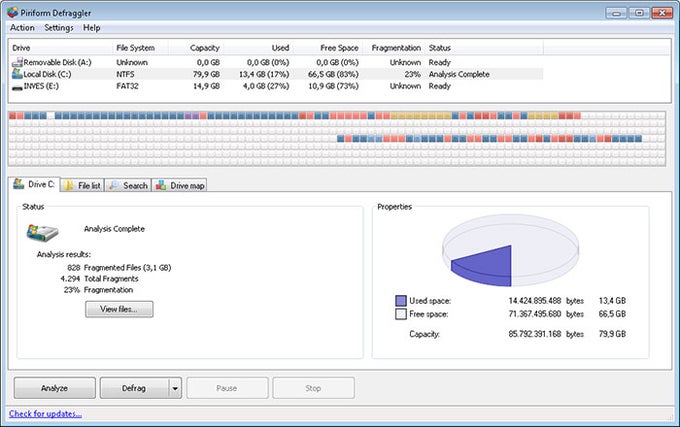Select the Removable Disk (A:) drive icon

pos(17,62)
